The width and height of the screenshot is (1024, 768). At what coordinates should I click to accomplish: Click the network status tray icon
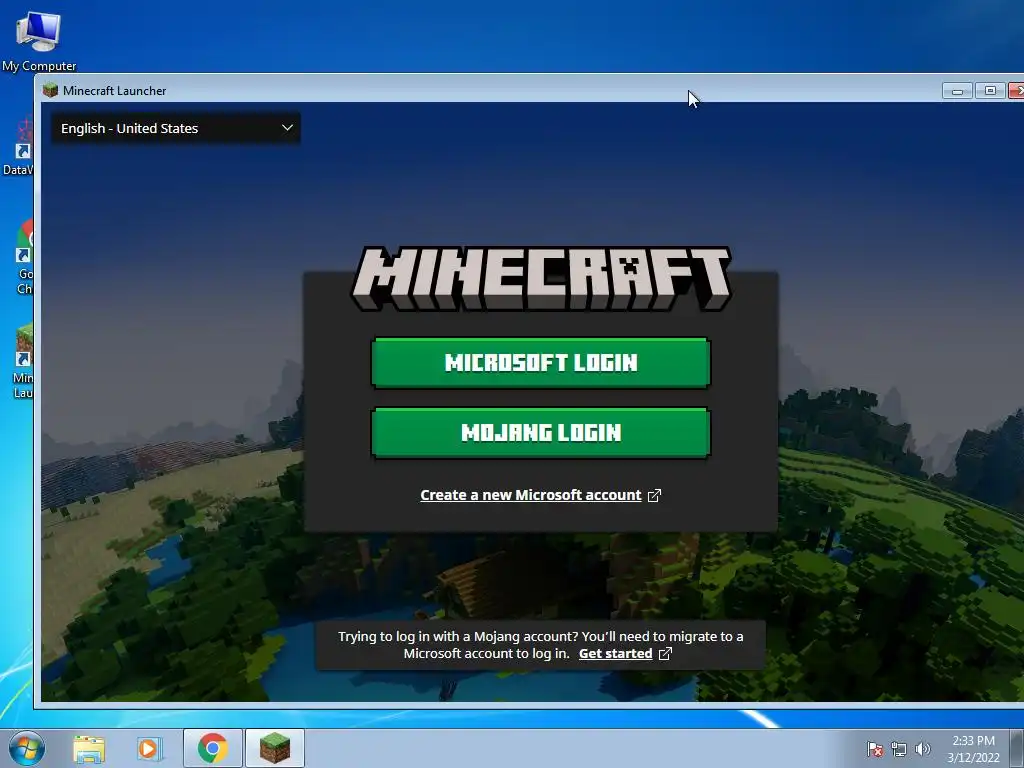tap(899, 749)
